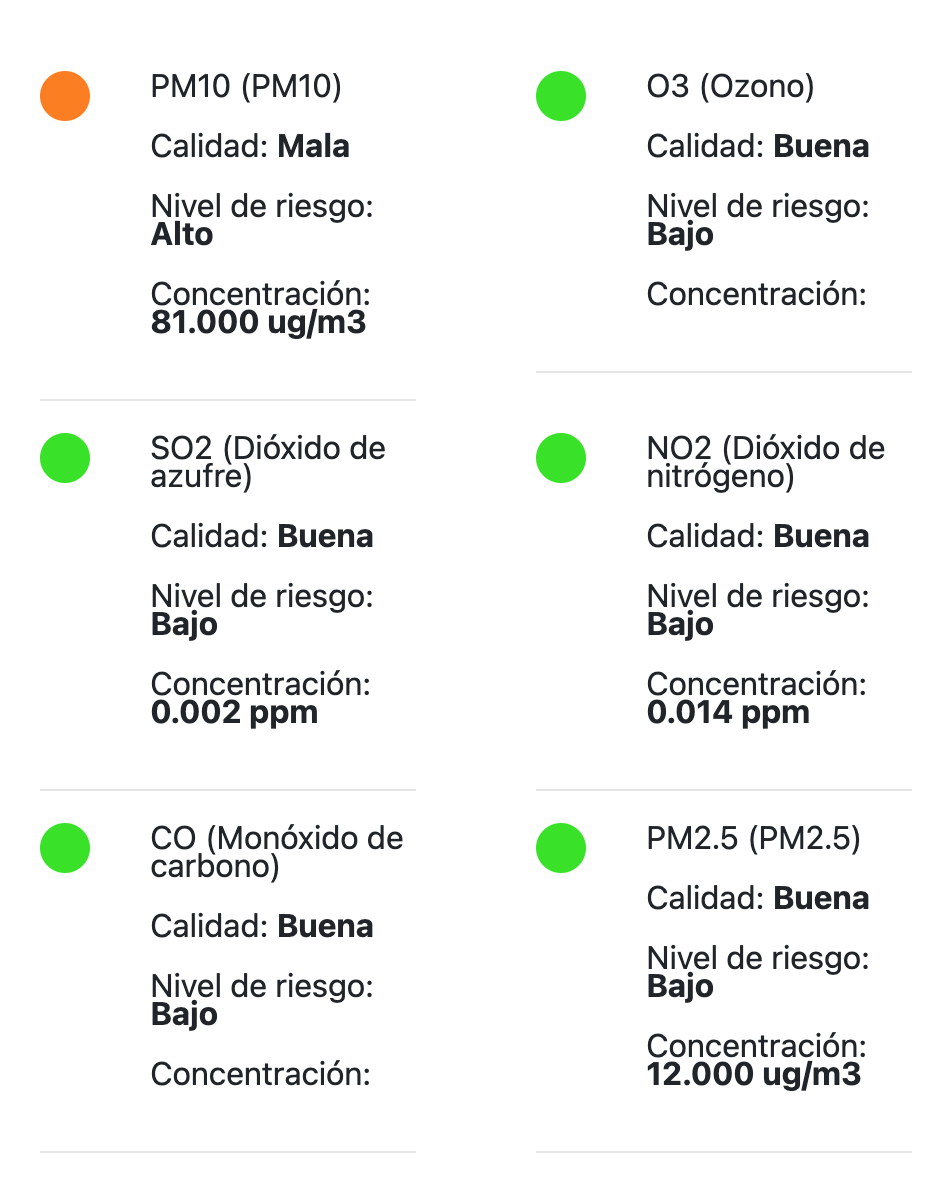The width and height of the screenshot is (944, 1180).
Task: Click the CO (Monóxido de carbono) title
Action: (x=277, y=852)
